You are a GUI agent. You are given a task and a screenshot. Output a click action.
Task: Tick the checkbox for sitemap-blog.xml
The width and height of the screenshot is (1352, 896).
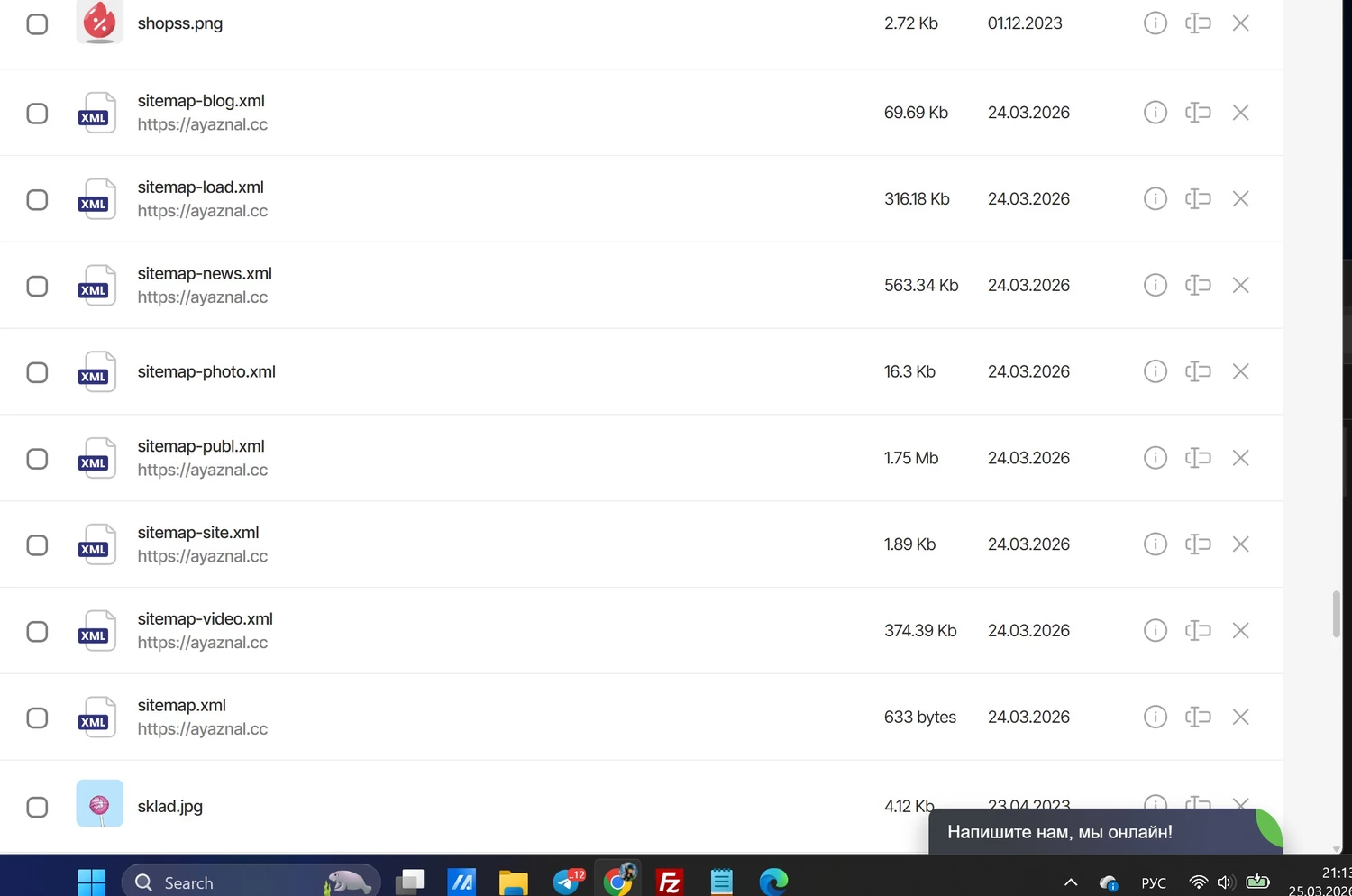pos(37,114)
